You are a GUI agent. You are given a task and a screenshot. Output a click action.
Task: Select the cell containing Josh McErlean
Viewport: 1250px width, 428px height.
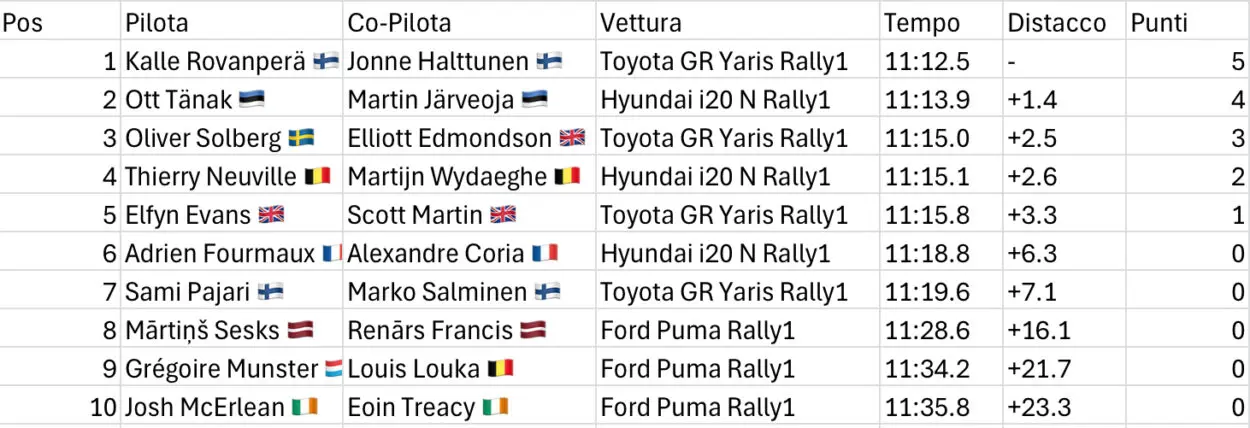coord(232,407)
